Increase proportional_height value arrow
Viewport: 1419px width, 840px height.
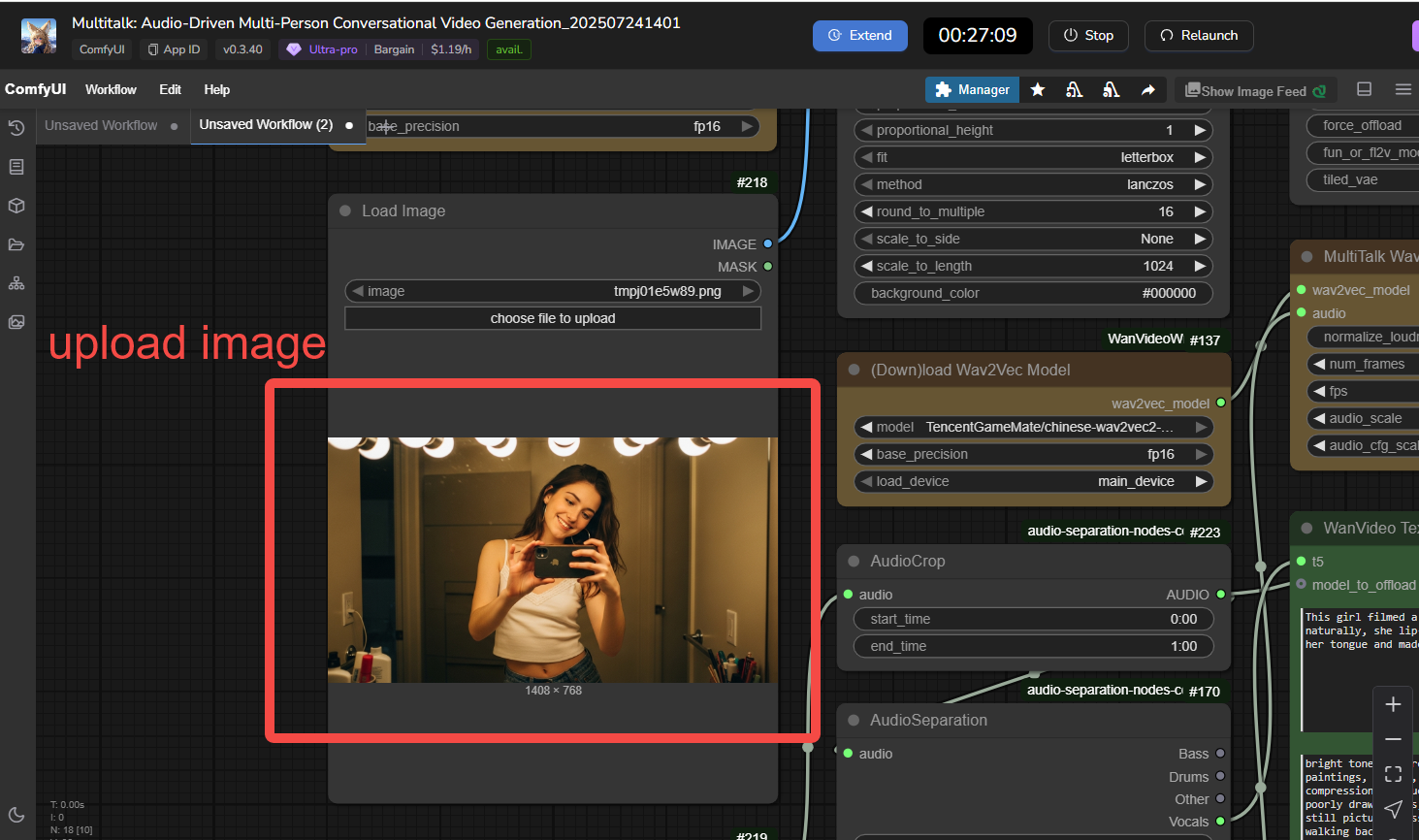1201,130
